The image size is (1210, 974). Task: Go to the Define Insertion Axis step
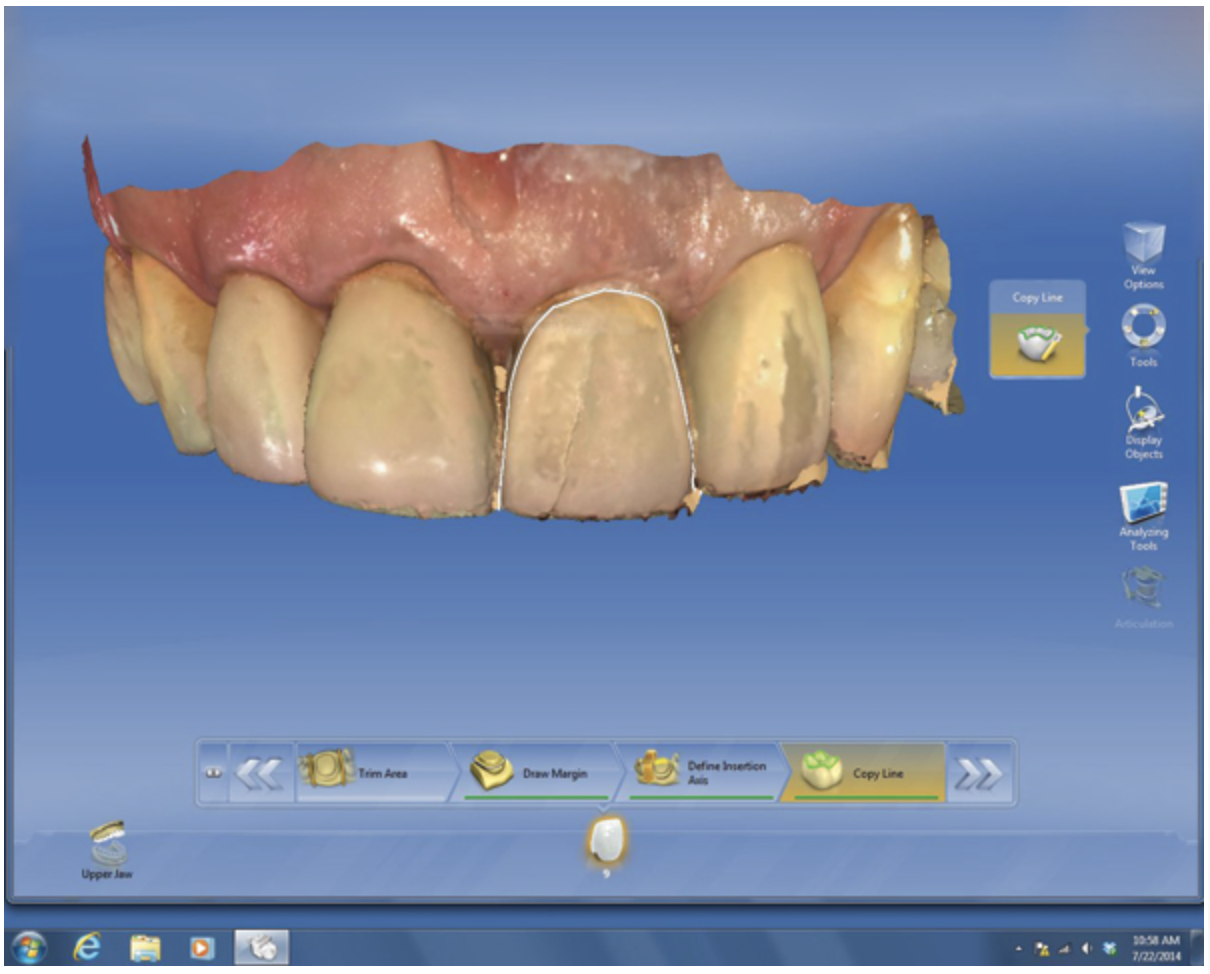(701, 773)
